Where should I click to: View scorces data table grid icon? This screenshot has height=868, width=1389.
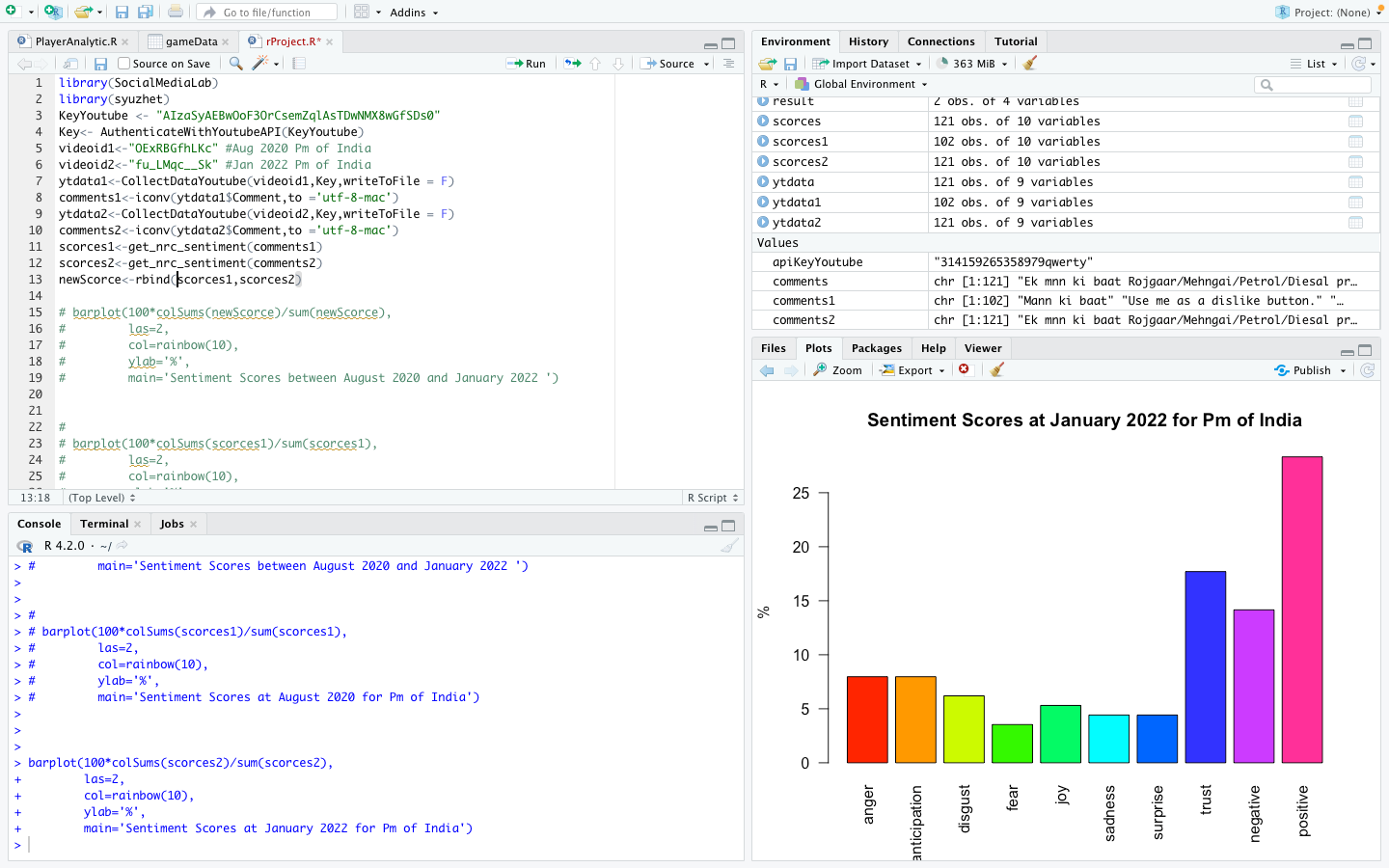(1355, 122)
